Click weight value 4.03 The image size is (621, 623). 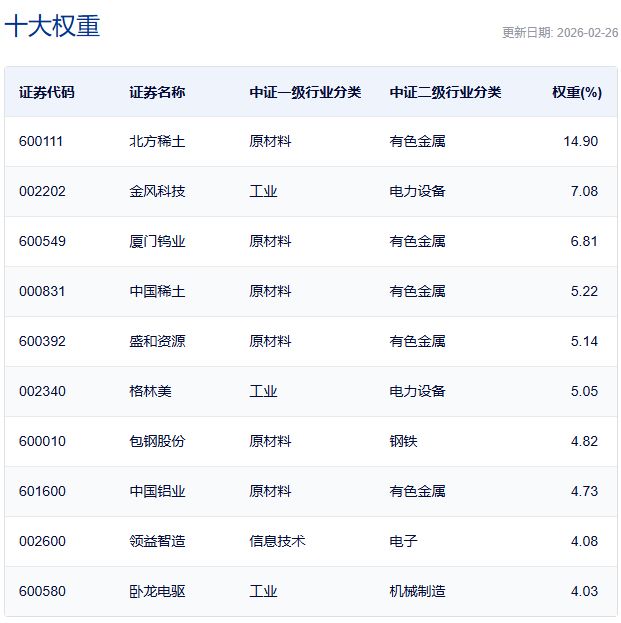584,591
